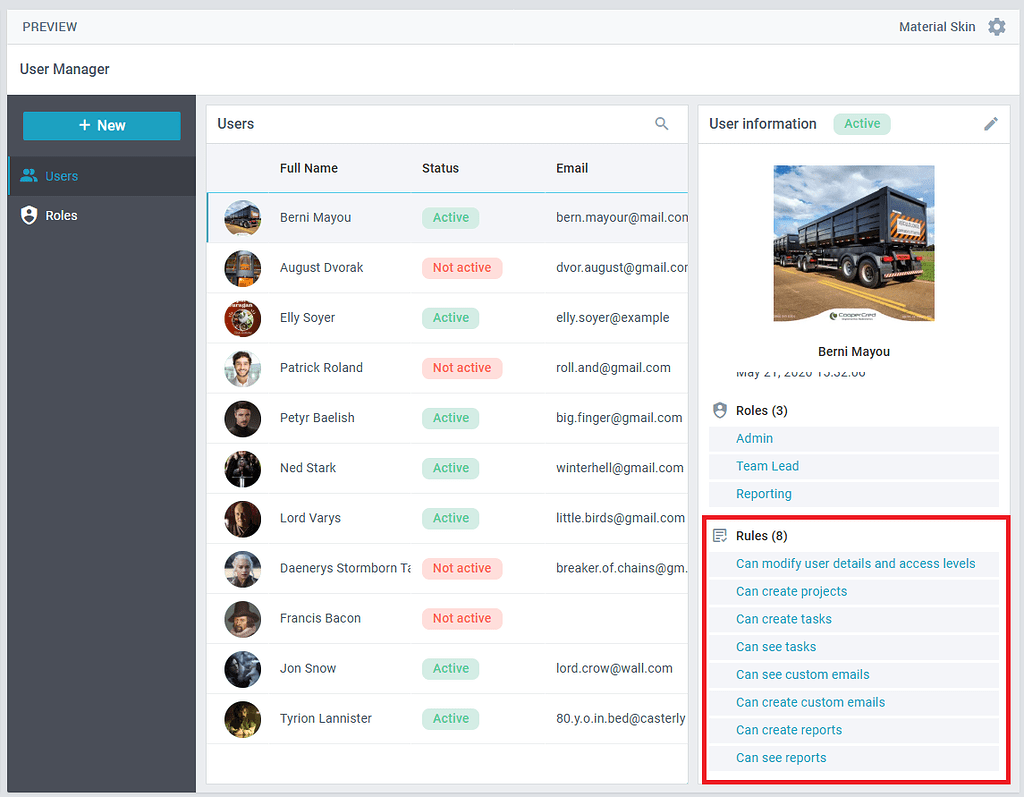Click the shield icon beside Roles (3)
Viewport: 1024px width, 797px height.
(x=720, y=410)
